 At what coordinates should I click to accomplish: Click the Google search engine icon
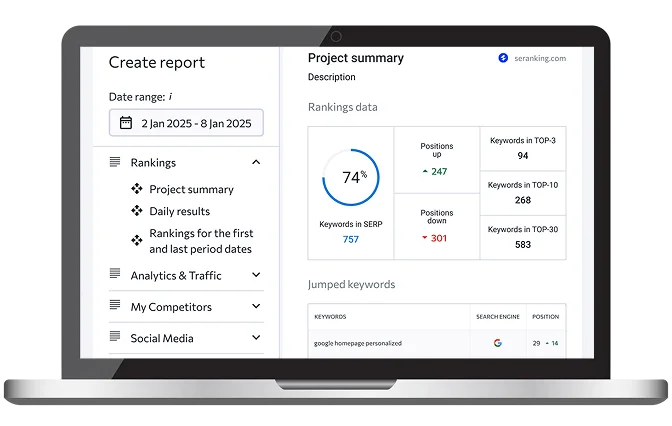click(498, 343)
